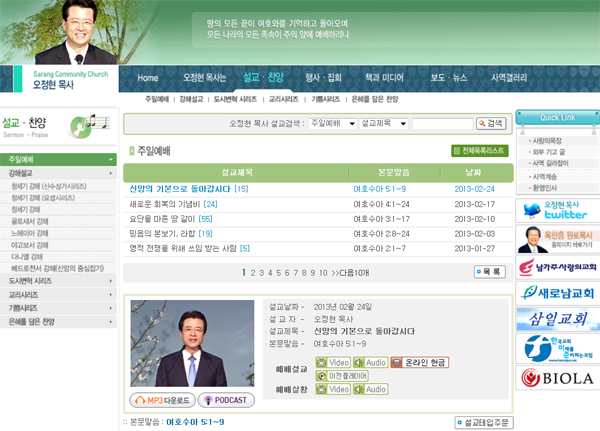Click the BIOLA banner logo
600x431 pixels.
[x=557, y=378]
